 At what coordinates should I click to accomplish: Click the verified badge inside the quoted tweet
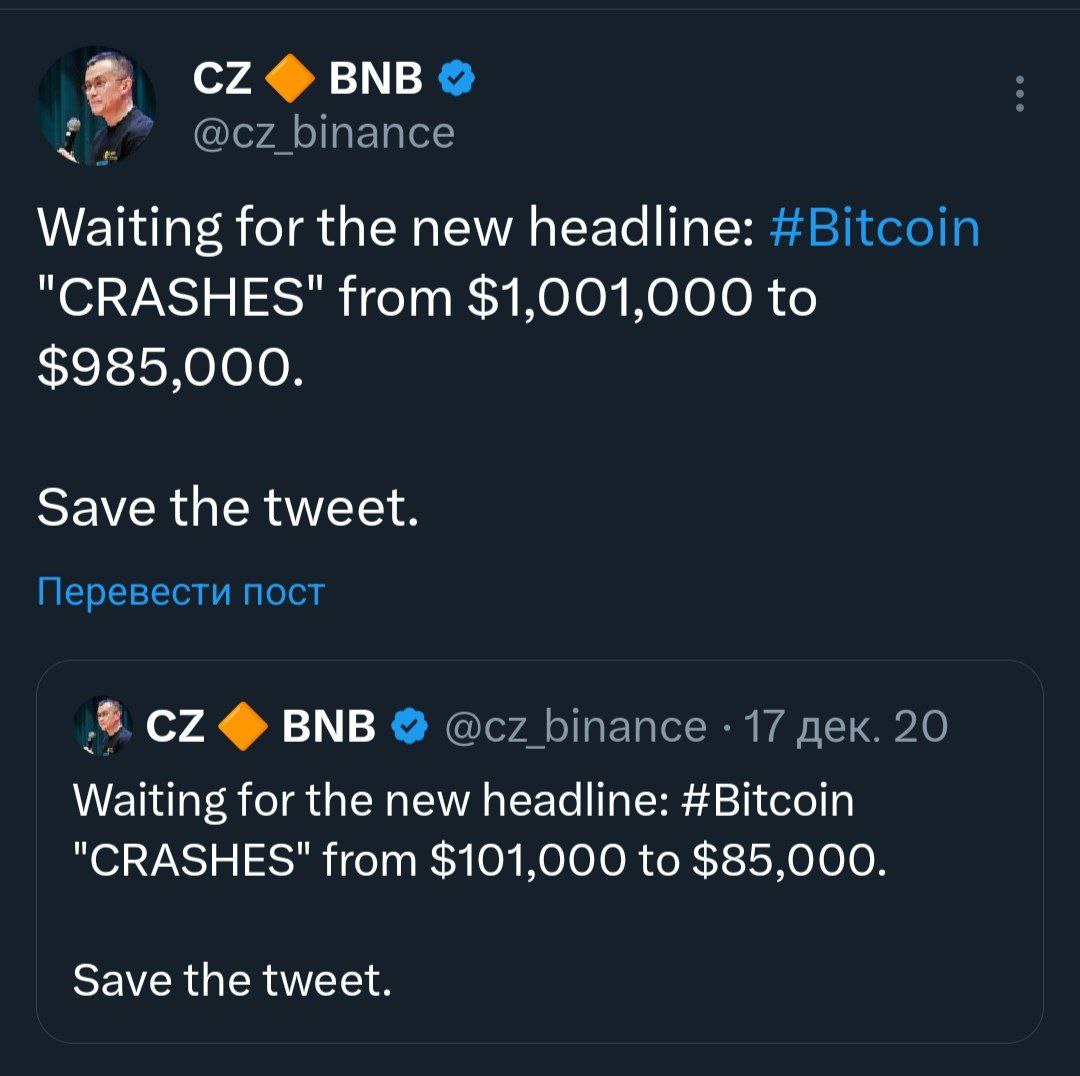point(406,727)
